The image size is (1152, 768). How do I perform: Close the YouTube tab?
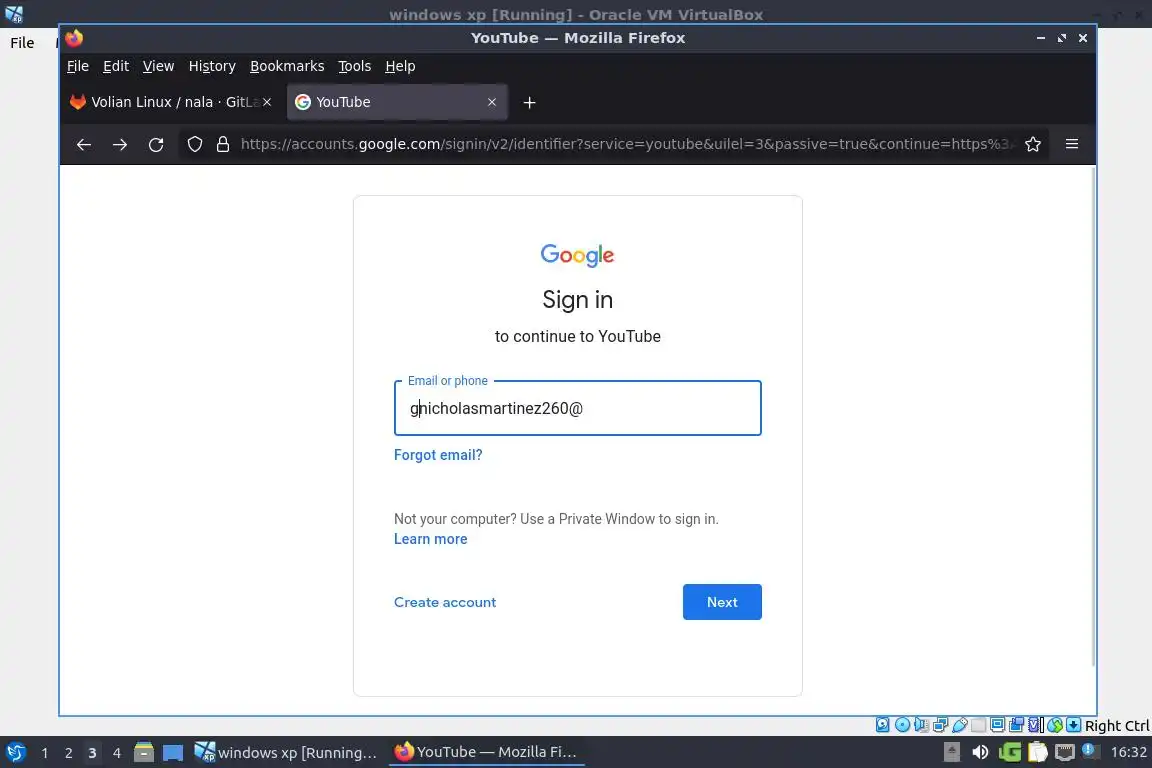tap(492, 102)
